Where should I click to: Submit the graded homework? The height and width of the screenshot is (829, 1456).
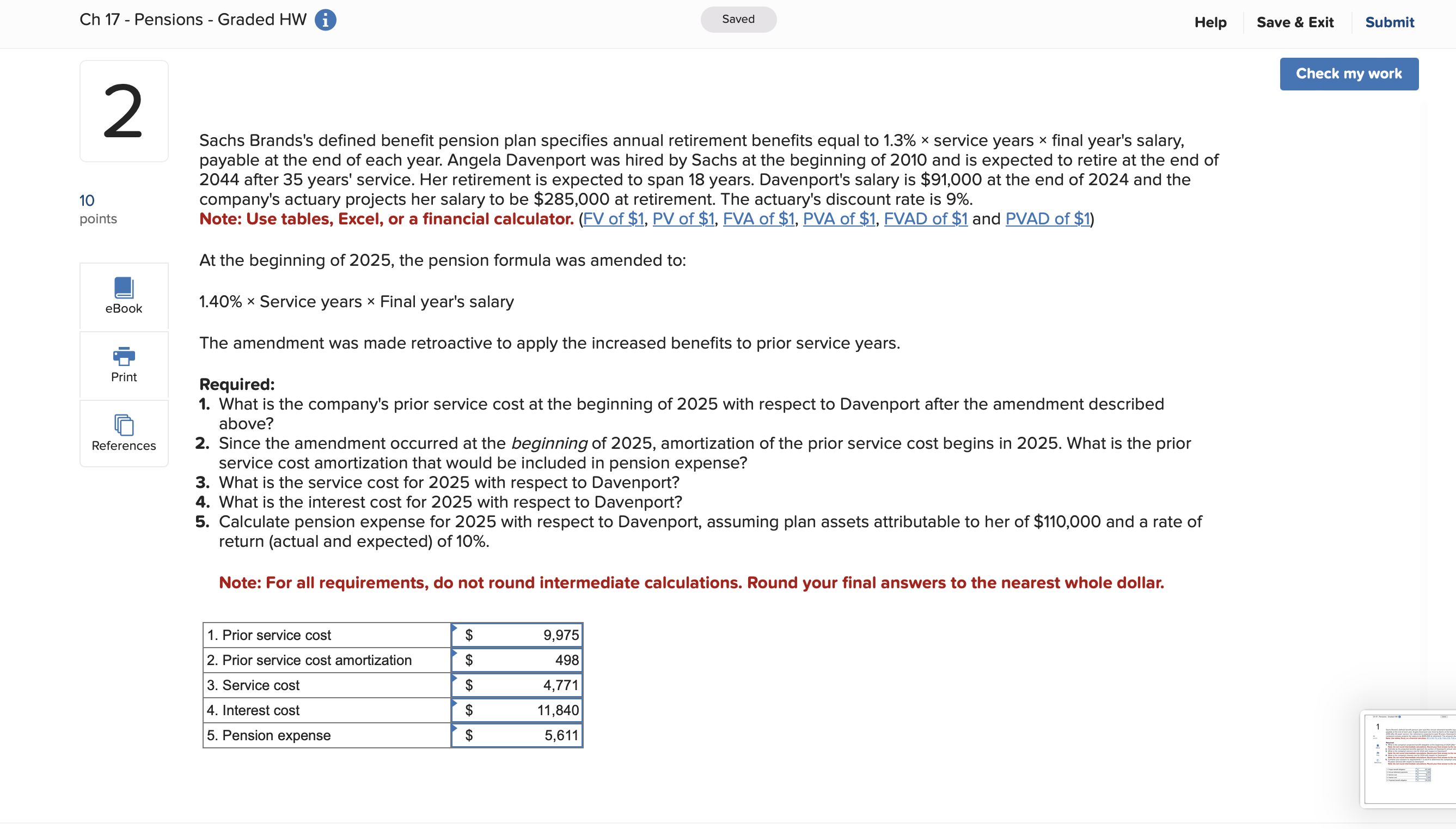(1389, 22)
